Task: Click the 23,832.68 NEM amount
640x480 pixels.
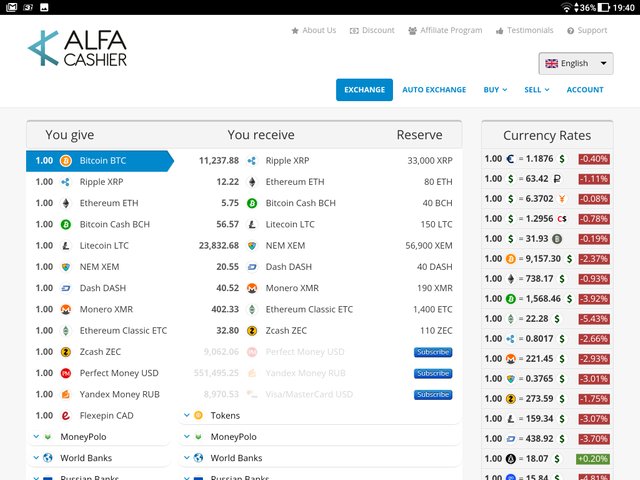Action: click(219, 246)
